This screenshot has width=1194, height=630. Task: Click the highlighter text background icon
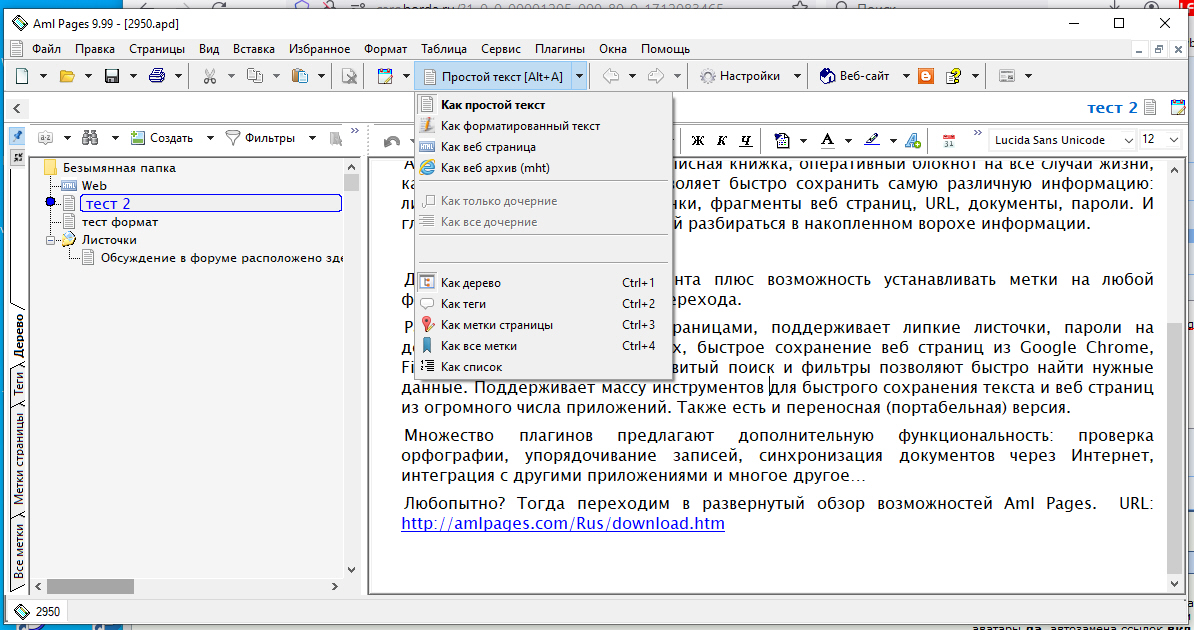coord(873,140)
